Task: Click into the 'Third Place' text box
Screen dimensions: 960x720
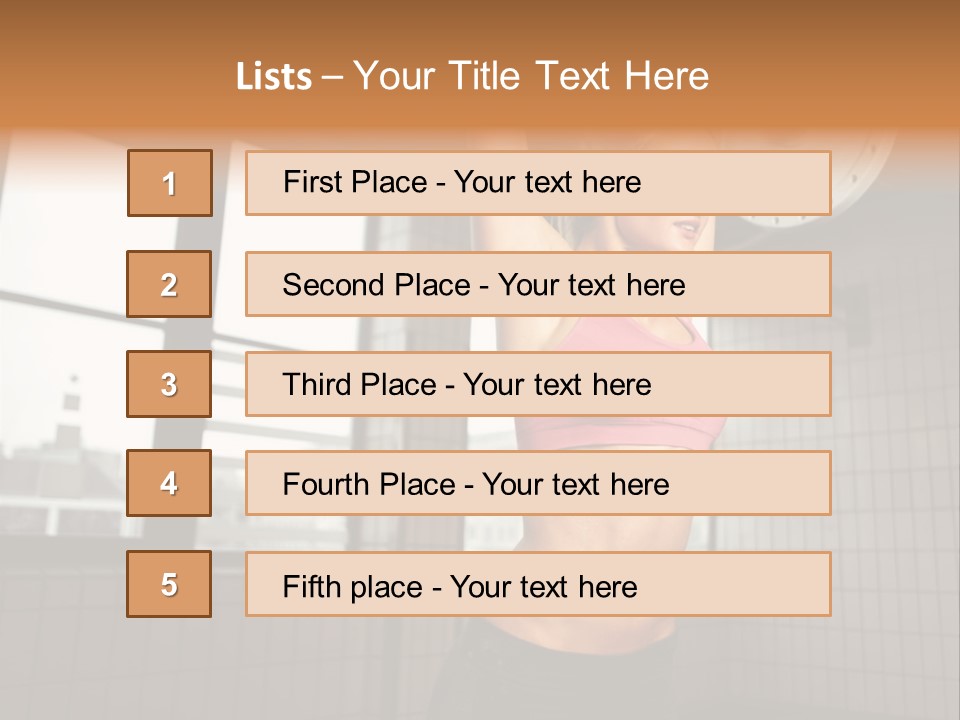Action: 538,384
